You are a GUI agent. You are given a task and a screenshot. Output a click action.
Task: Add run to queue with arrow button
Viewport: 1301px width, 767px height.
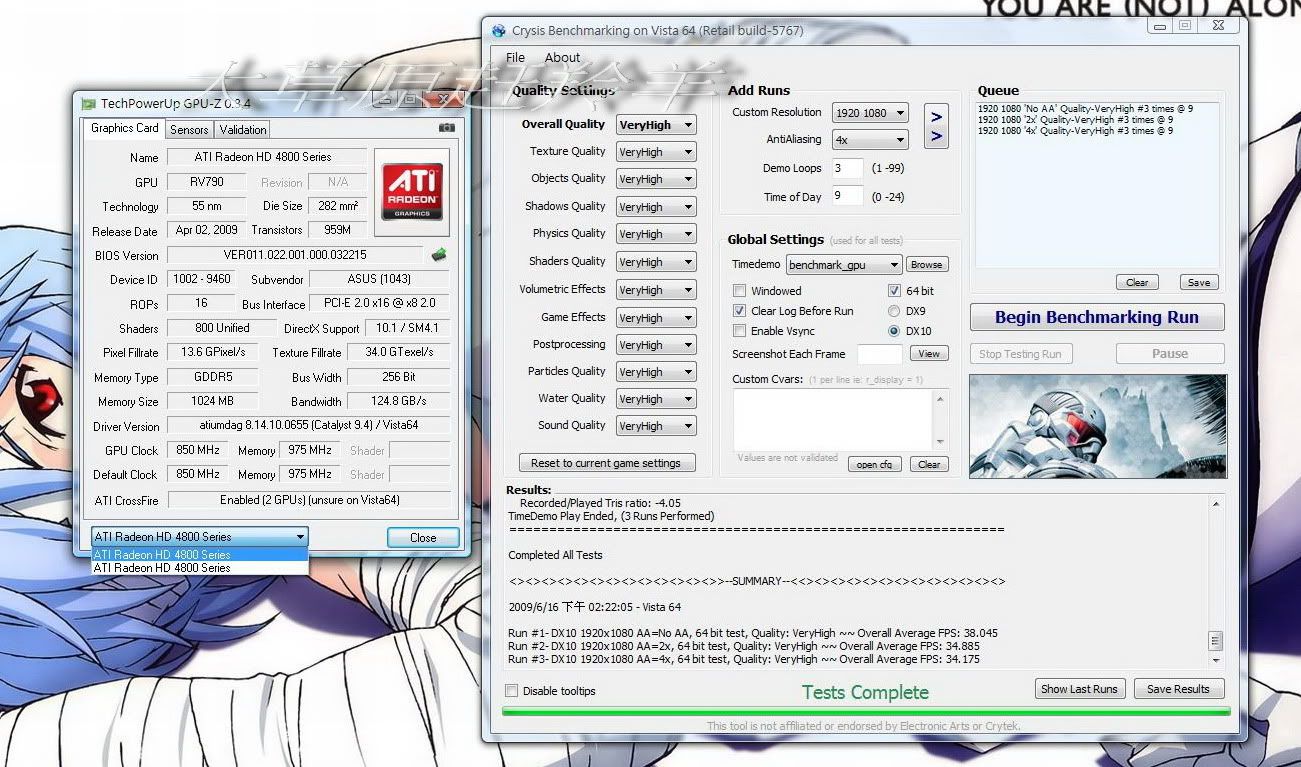coord(936,127)
